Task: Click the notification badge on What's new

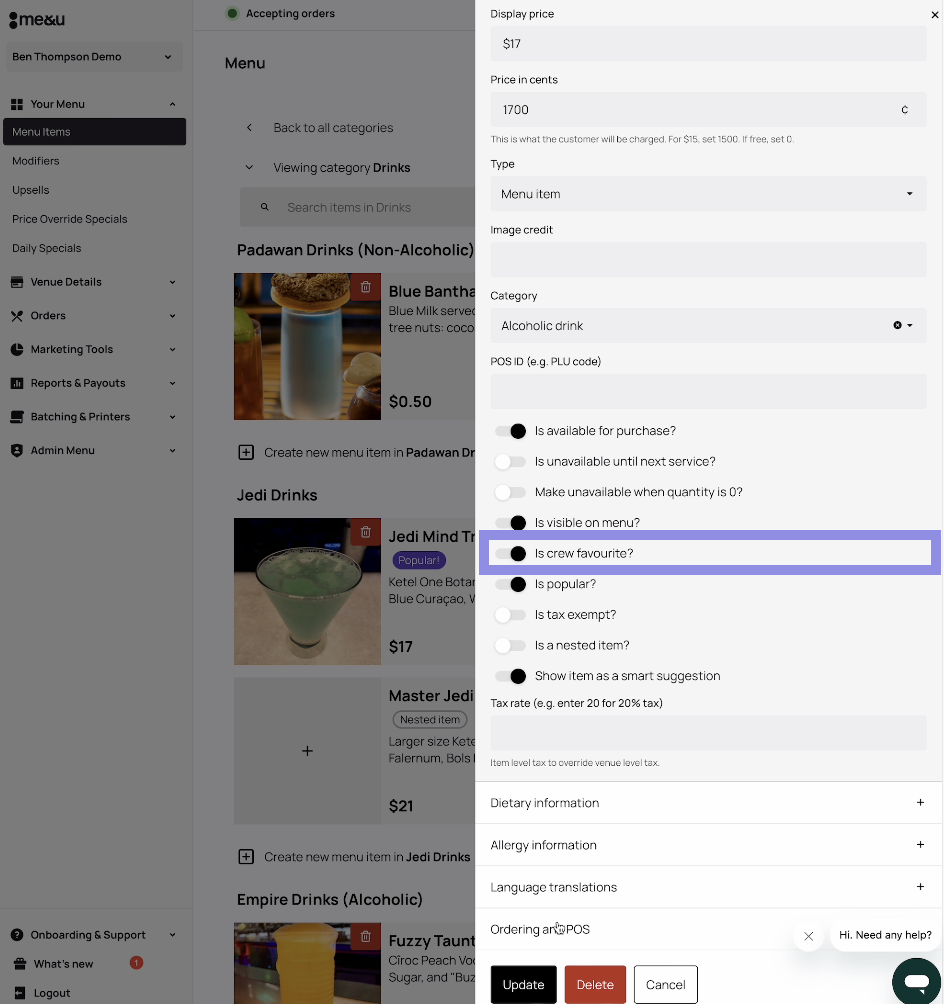Action: tap(136, 962)
